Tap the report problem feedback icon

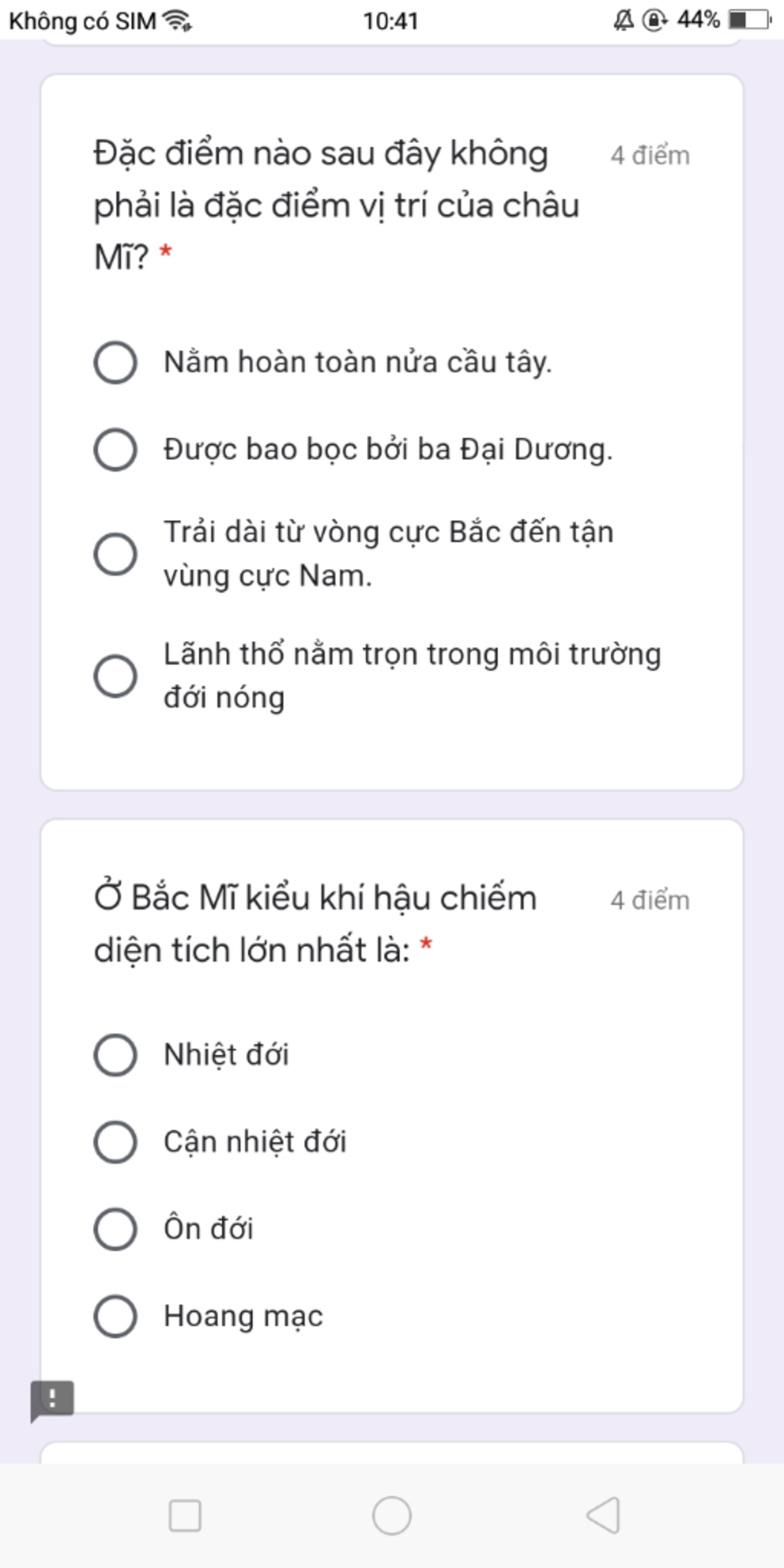click(52, 1401)
